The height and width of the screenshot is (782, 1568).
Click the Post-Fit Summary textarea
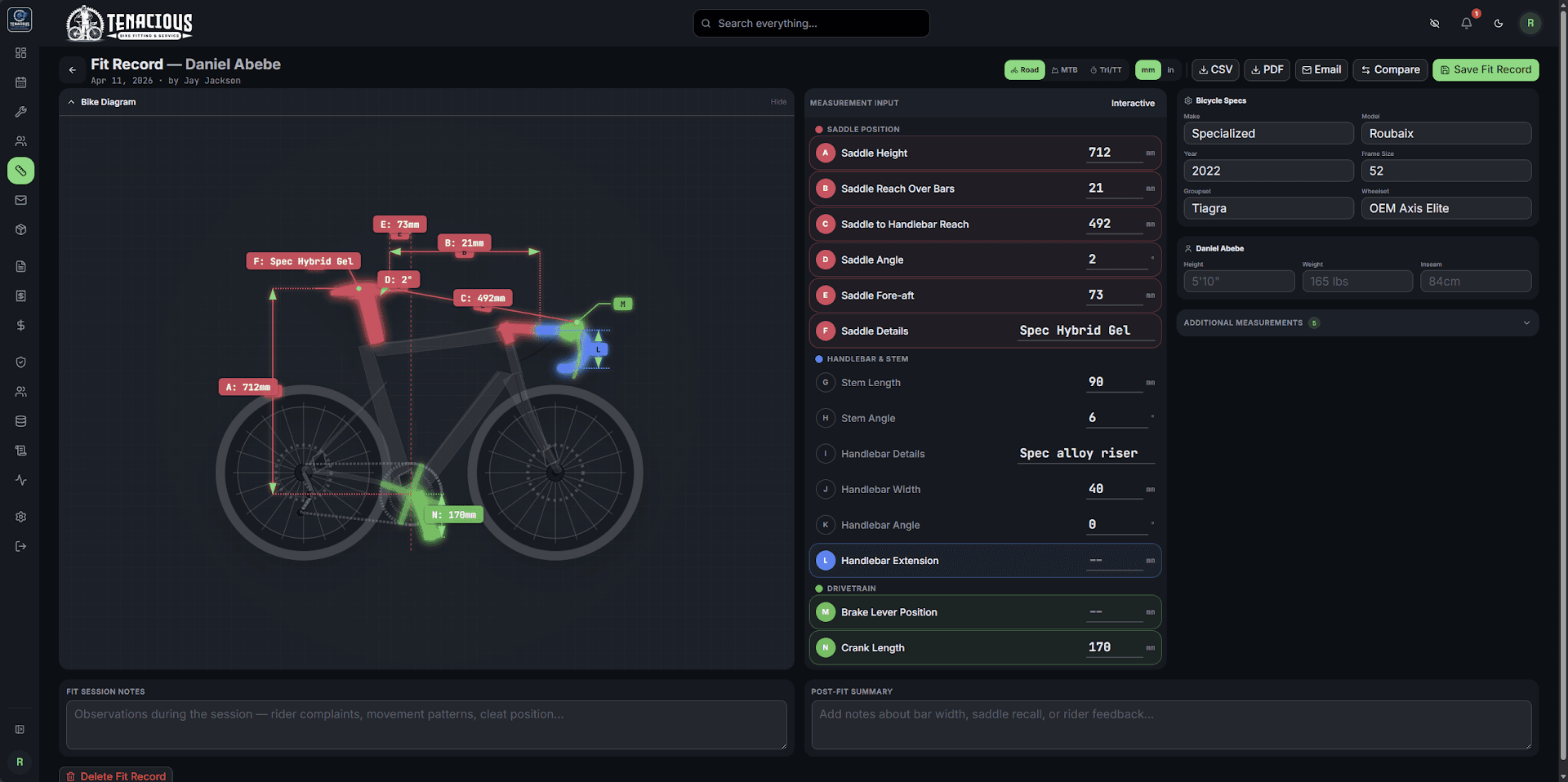coord(1171,725)
